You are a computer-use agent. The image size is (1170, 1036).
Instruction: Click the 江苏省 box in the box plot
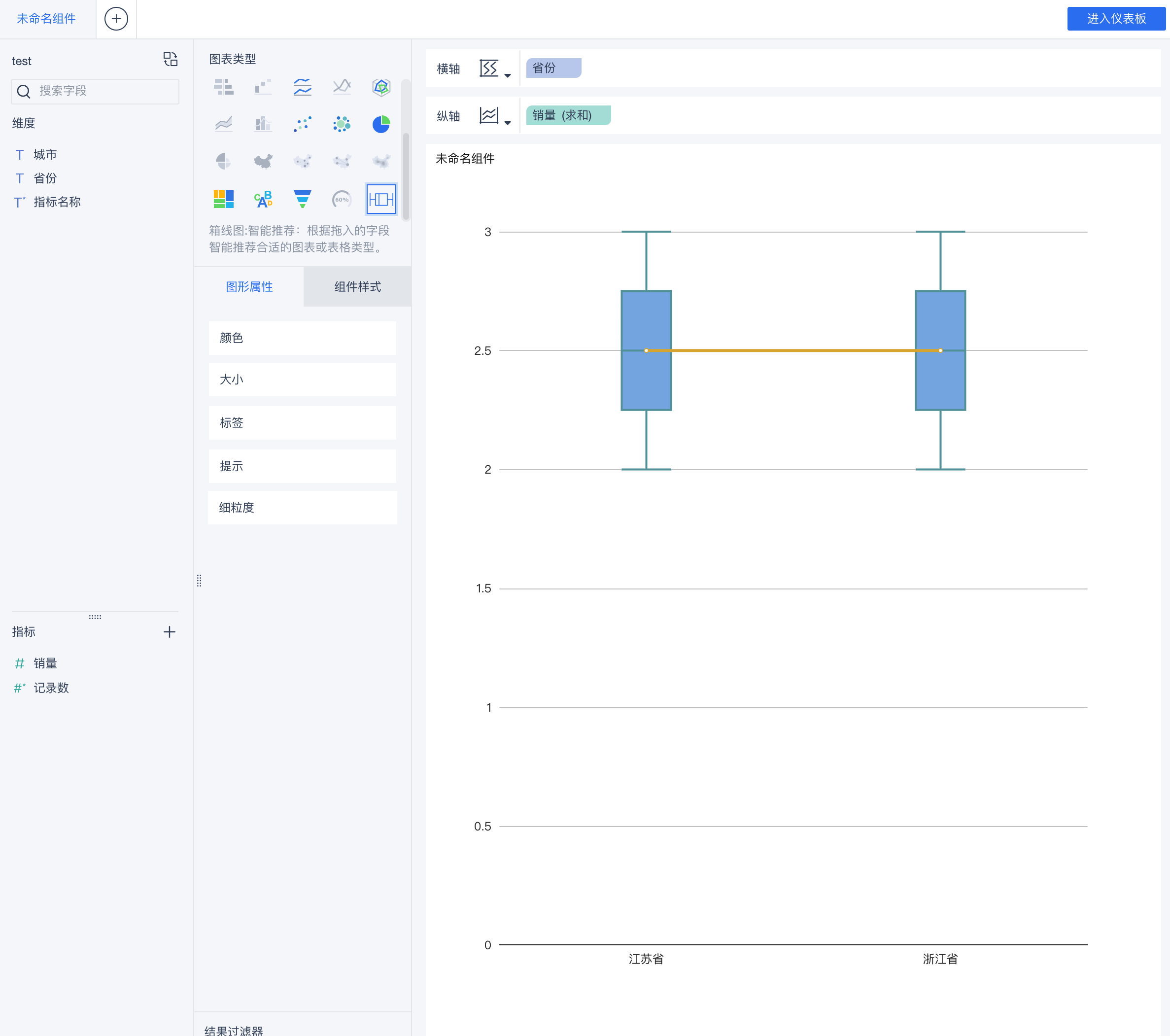pos(646,350)
